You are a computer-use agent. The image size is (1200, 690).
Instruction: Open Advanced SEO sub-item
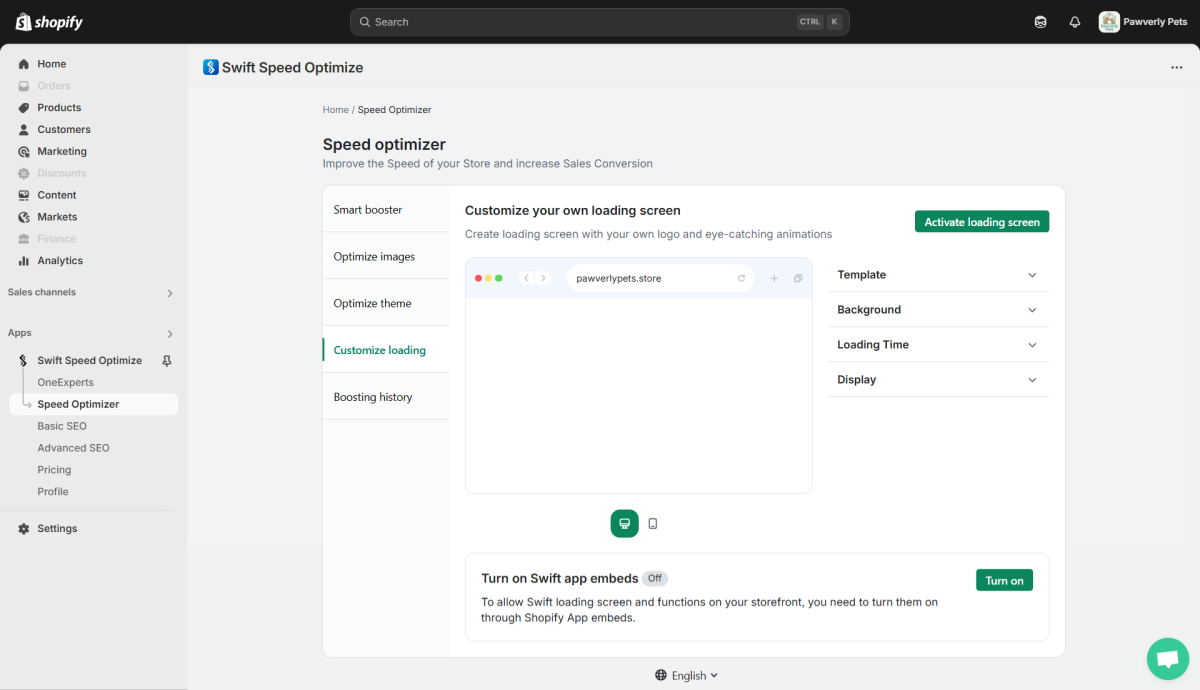(73, 448)
